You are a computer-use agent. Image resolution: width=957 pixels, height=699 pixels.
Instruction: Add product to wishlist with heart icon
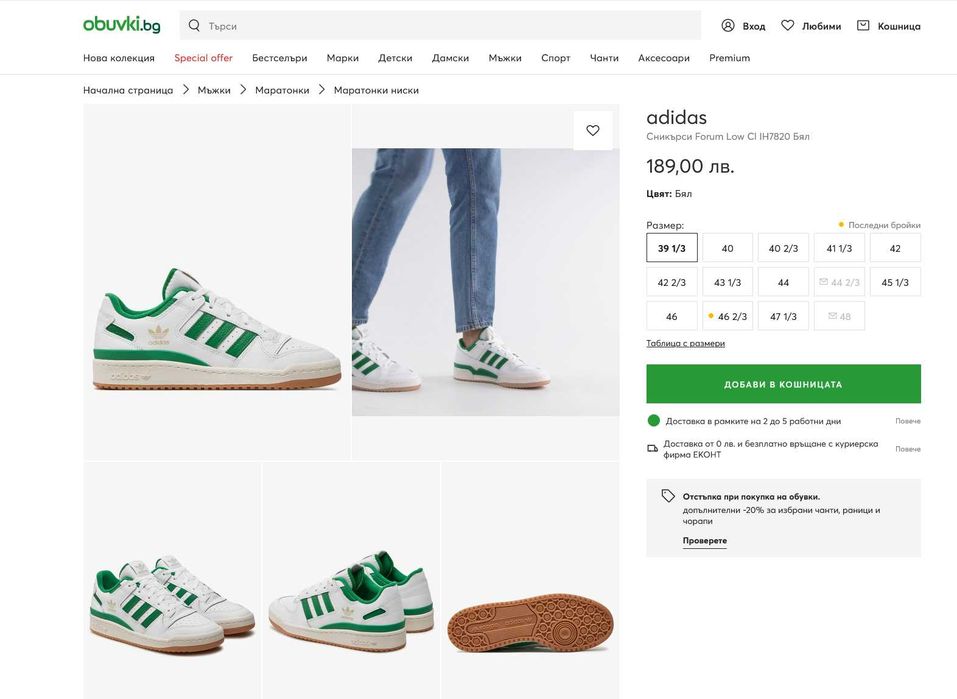pos(593,130)
